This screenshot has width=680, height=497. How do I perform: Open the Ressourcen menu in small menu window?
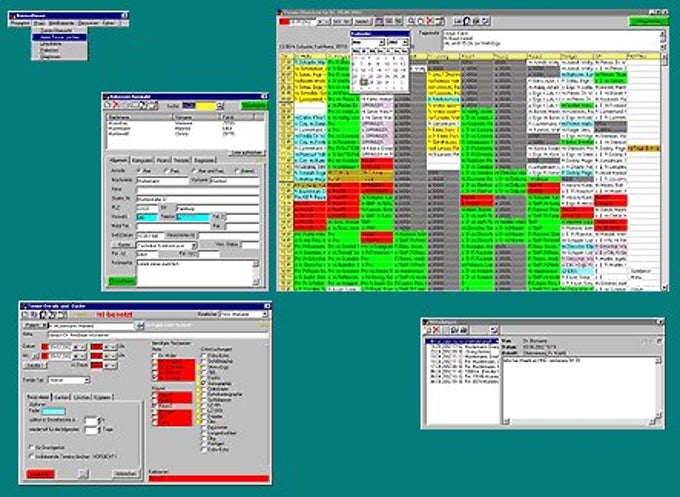pos(88,23)
